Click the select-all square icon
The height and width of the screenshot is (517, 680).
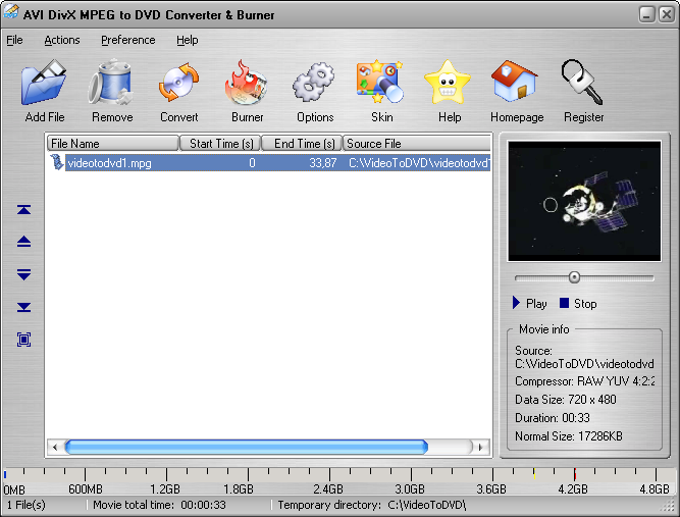[x=24, y=339]
